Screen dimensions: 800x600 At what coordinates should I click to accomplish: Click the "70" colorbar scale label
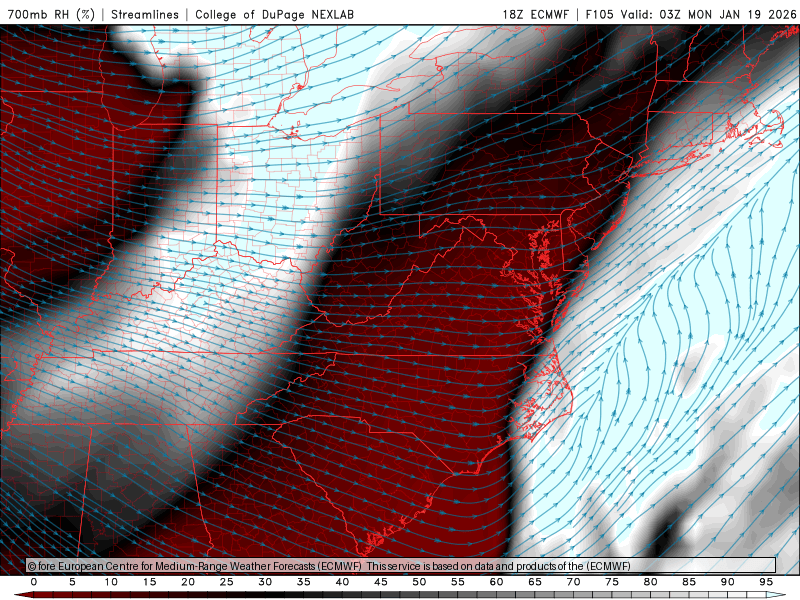tap(573, 582)
